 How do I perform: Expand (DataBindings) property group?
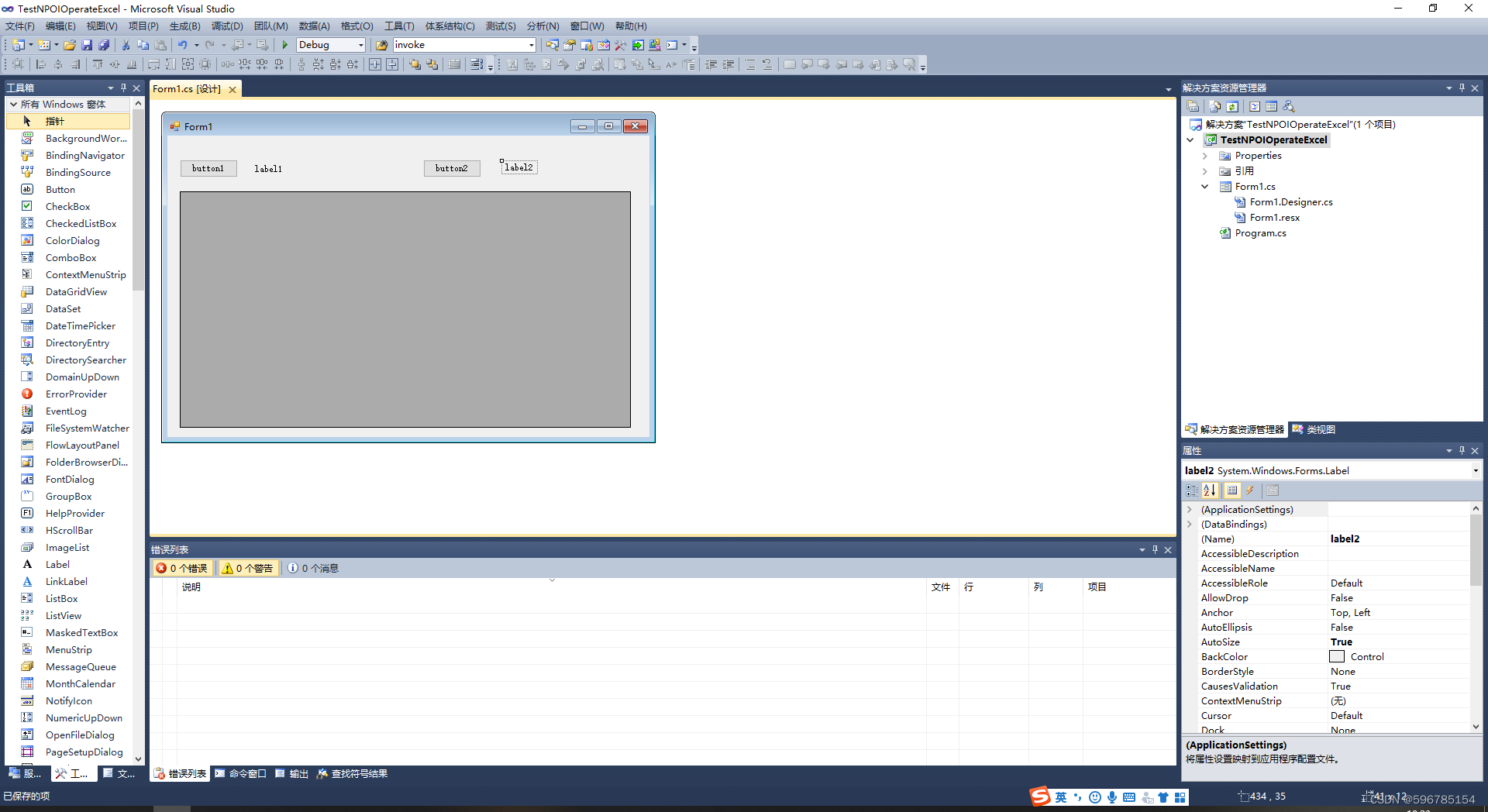[1190, 525]
